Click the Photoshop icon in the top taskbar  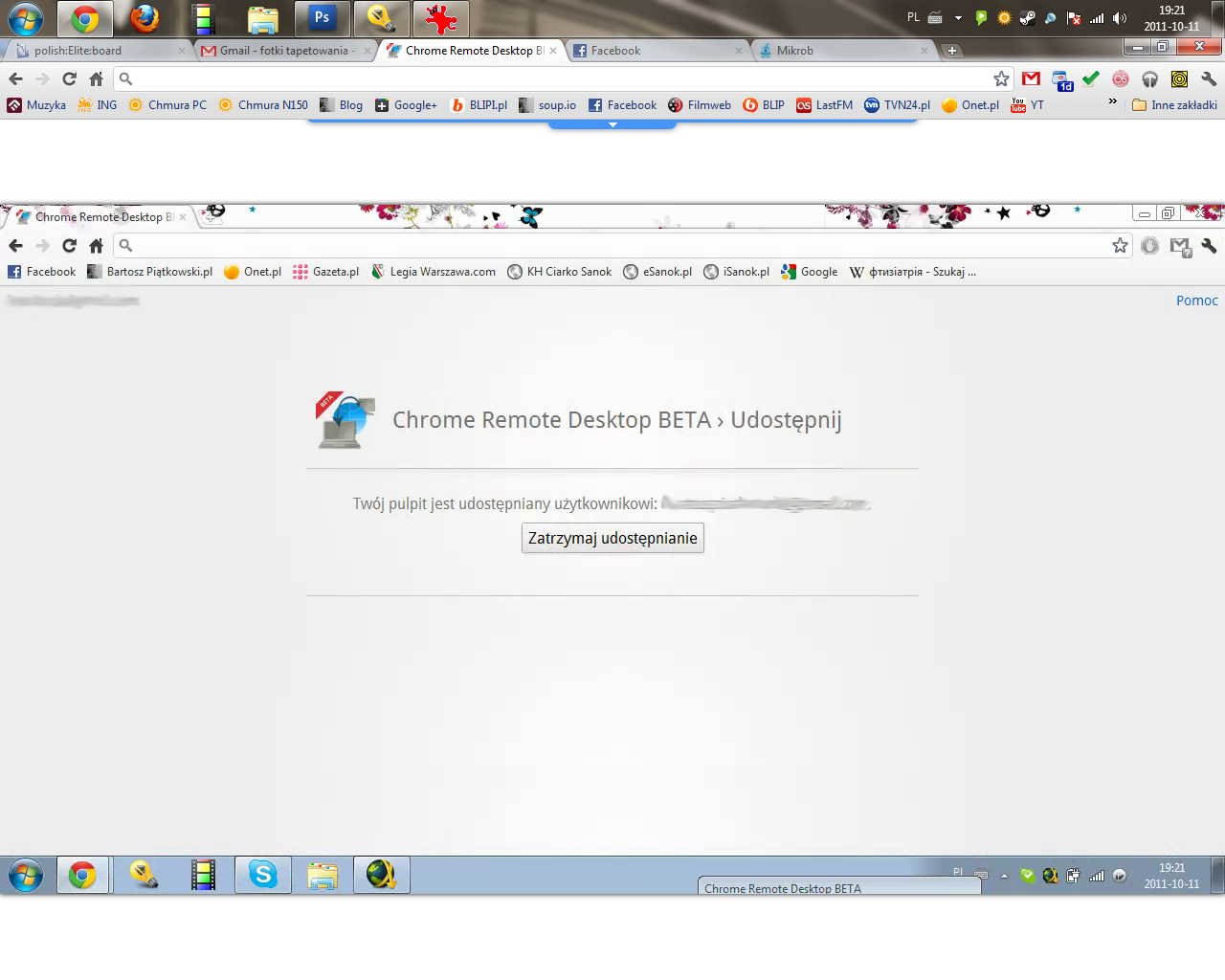pyautogui.click(x=322, y=18)
